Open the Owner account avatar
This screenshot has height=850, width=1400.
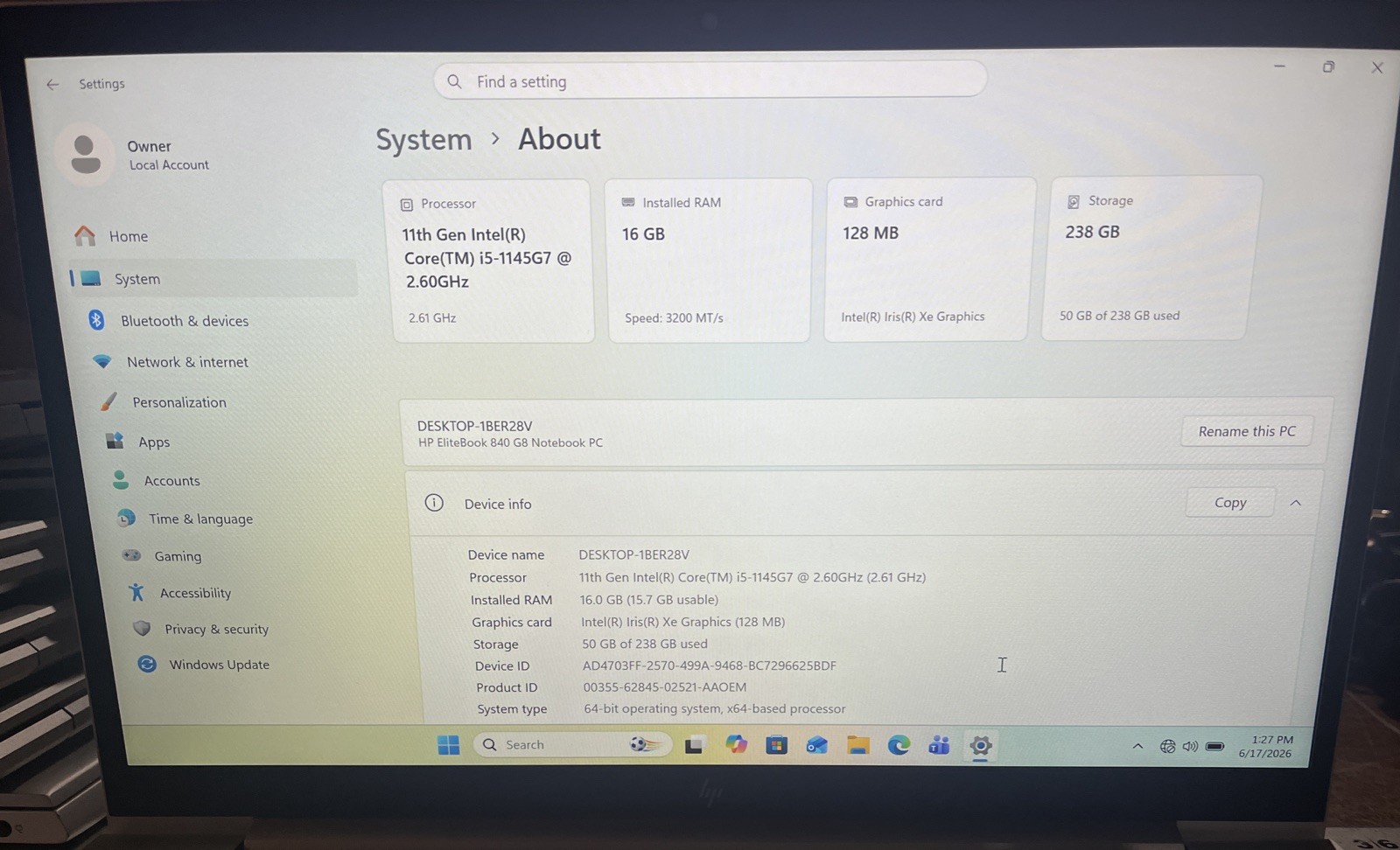(x=85, y=155)
